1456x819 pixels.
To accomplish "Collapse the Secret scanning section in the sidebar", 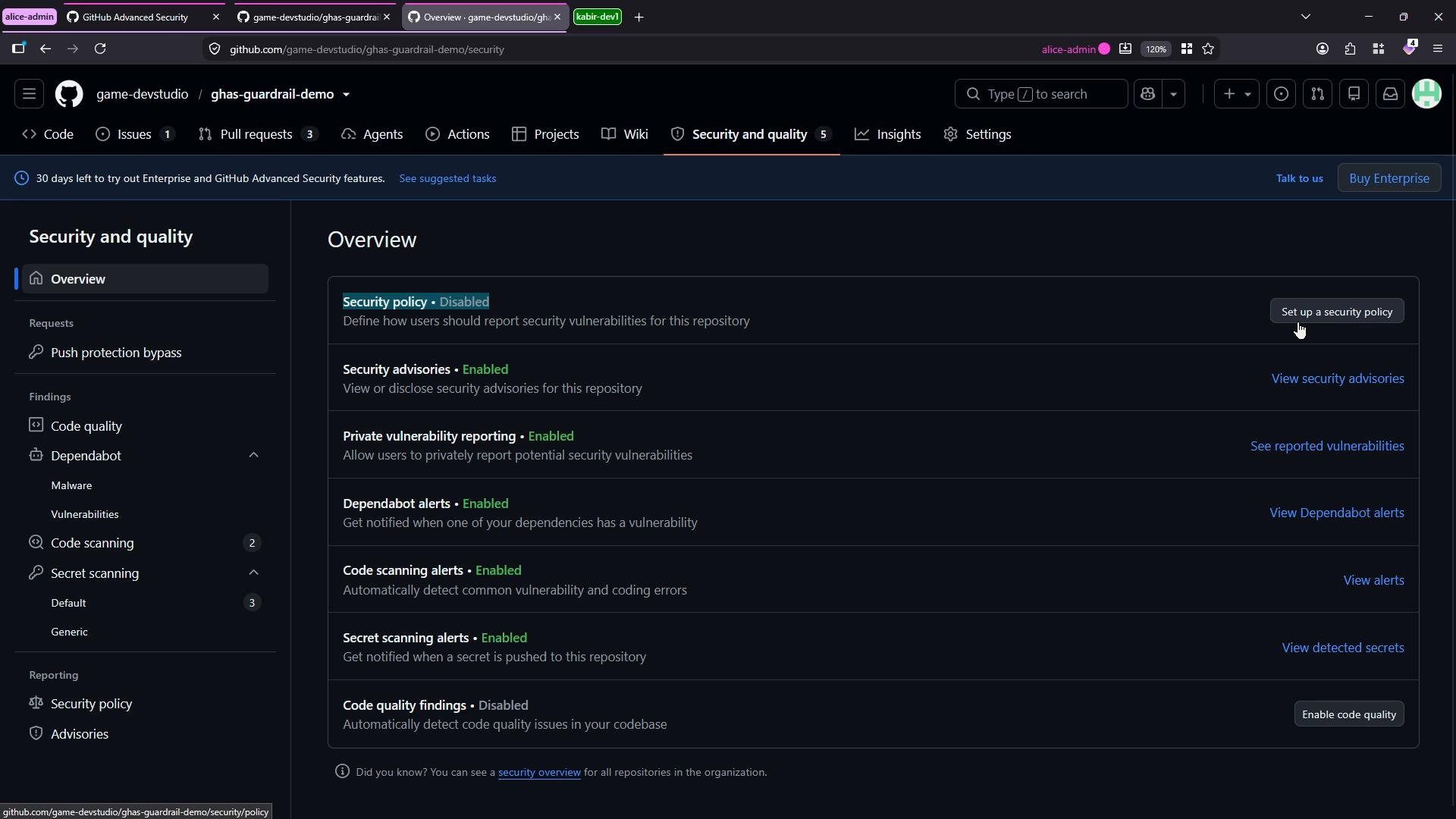I will 254,573.
